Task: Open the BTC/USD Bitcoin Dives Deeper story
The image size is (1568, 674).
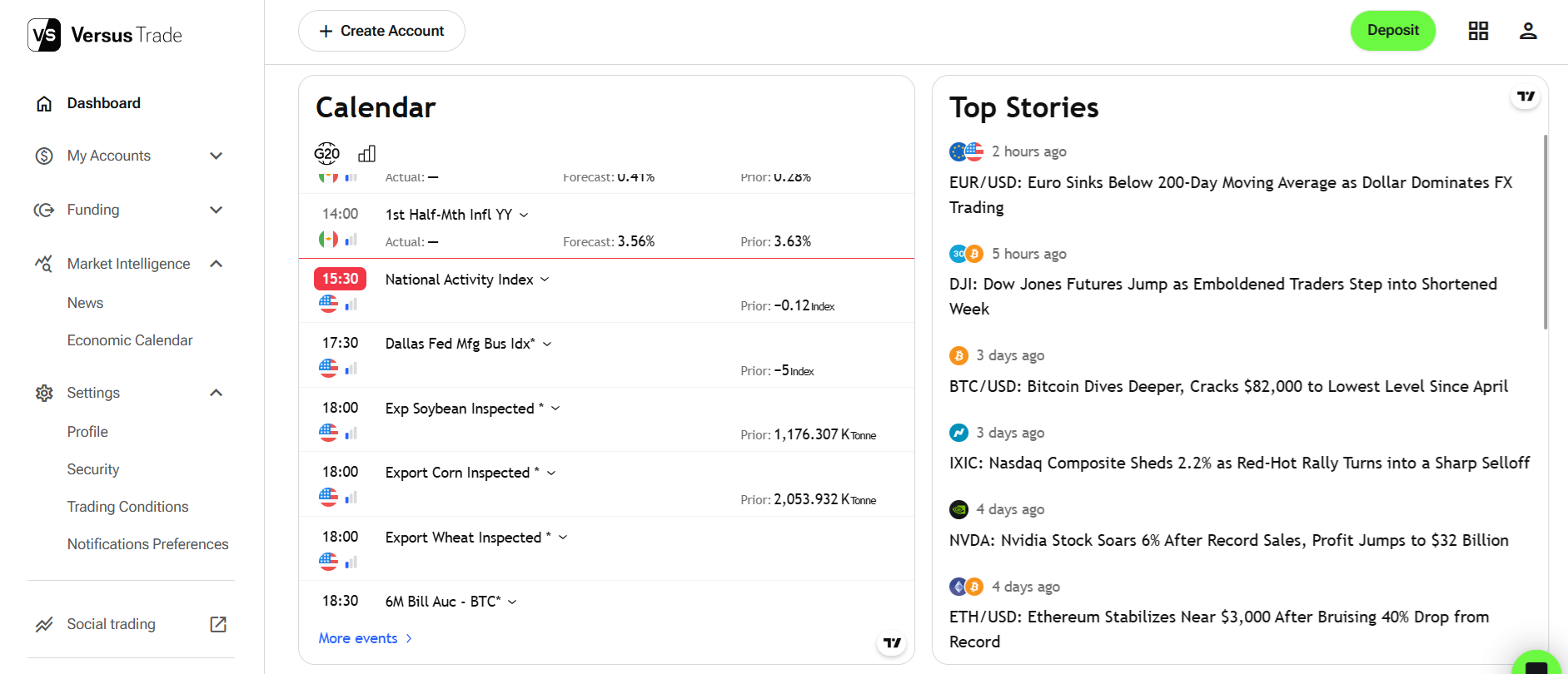Action: [1228, 386]
